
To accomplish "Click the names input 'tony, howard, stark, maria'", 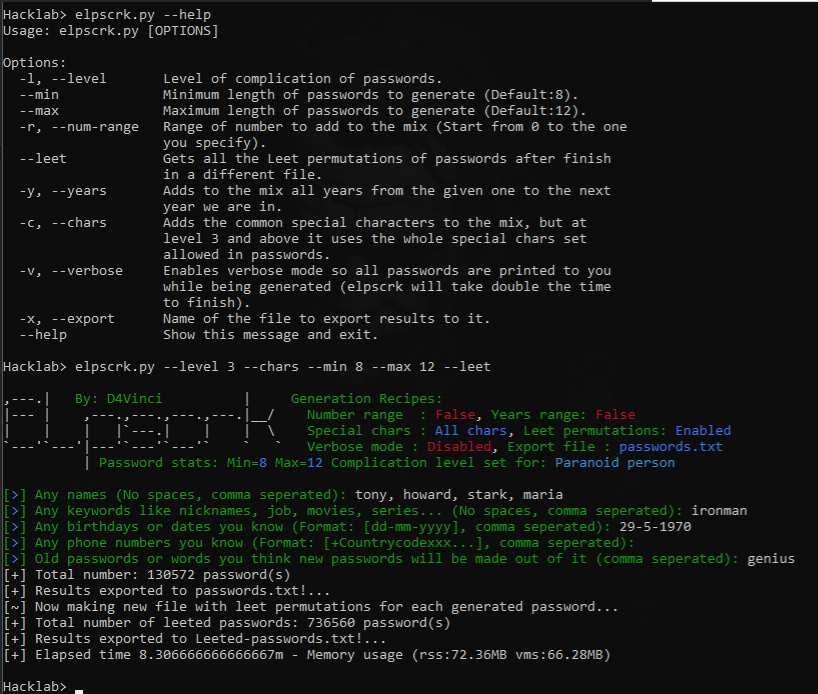I will pyautogui.click(x=459, y=495).
